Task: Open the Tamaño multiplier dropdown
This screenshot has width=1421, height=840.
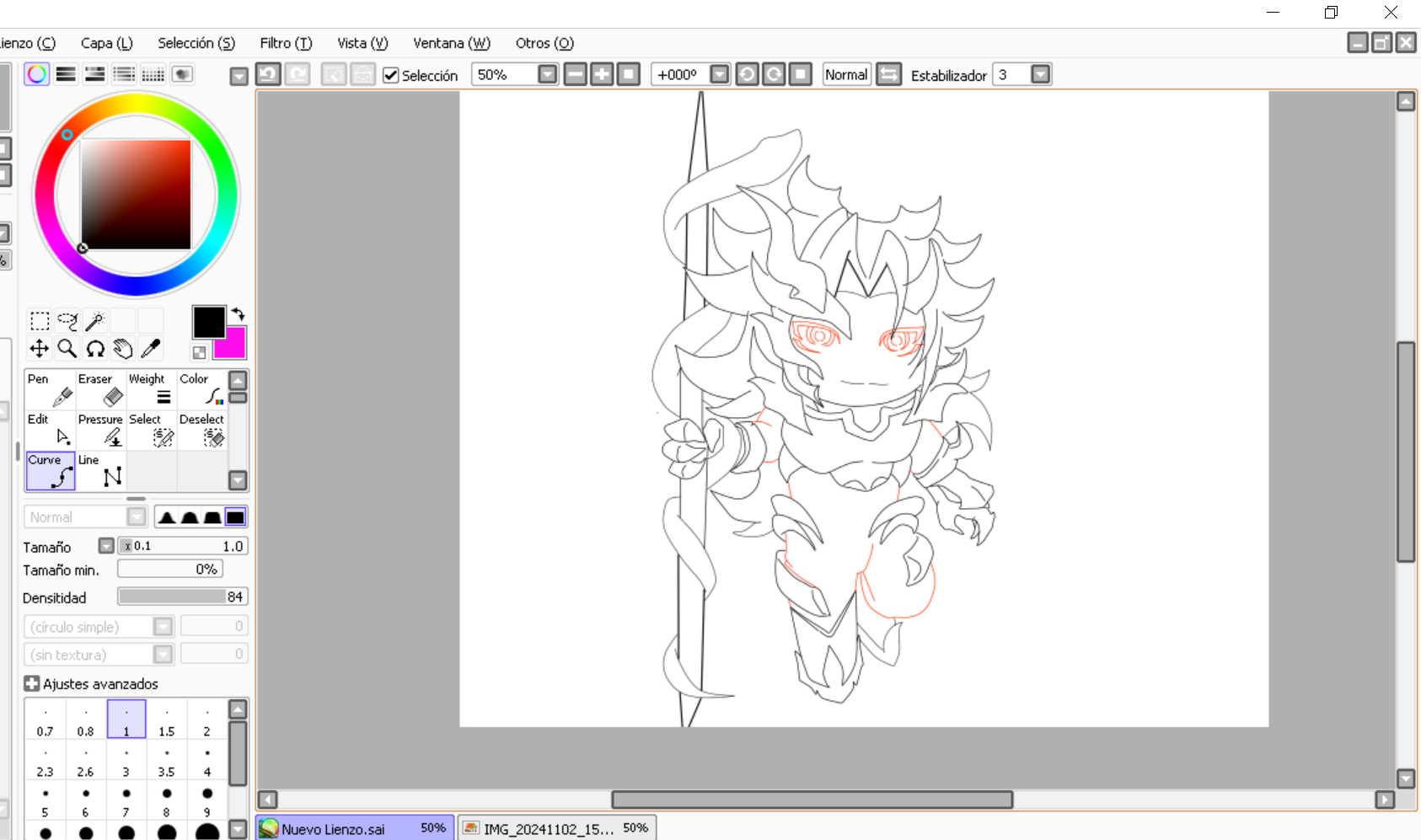Action: [106, 546]
